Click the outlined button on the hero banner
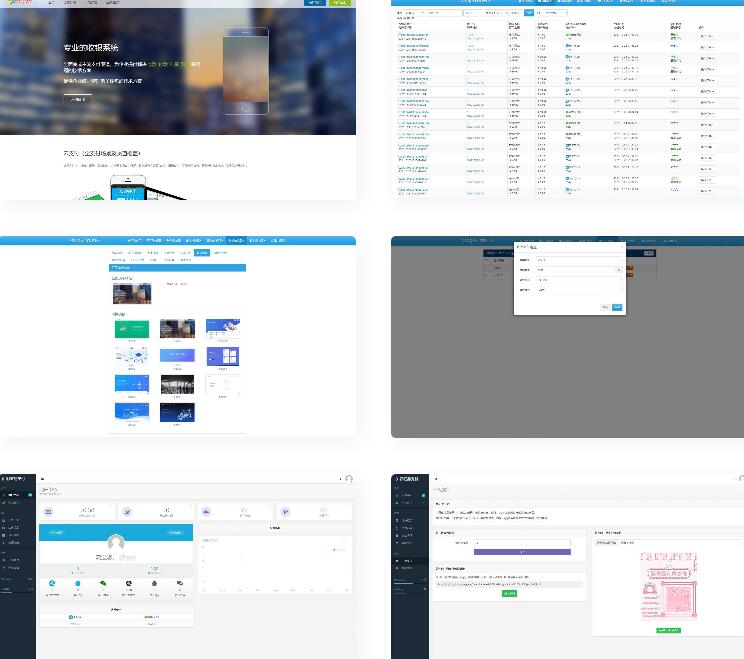 pyautogui.click(x=77, y=99)
